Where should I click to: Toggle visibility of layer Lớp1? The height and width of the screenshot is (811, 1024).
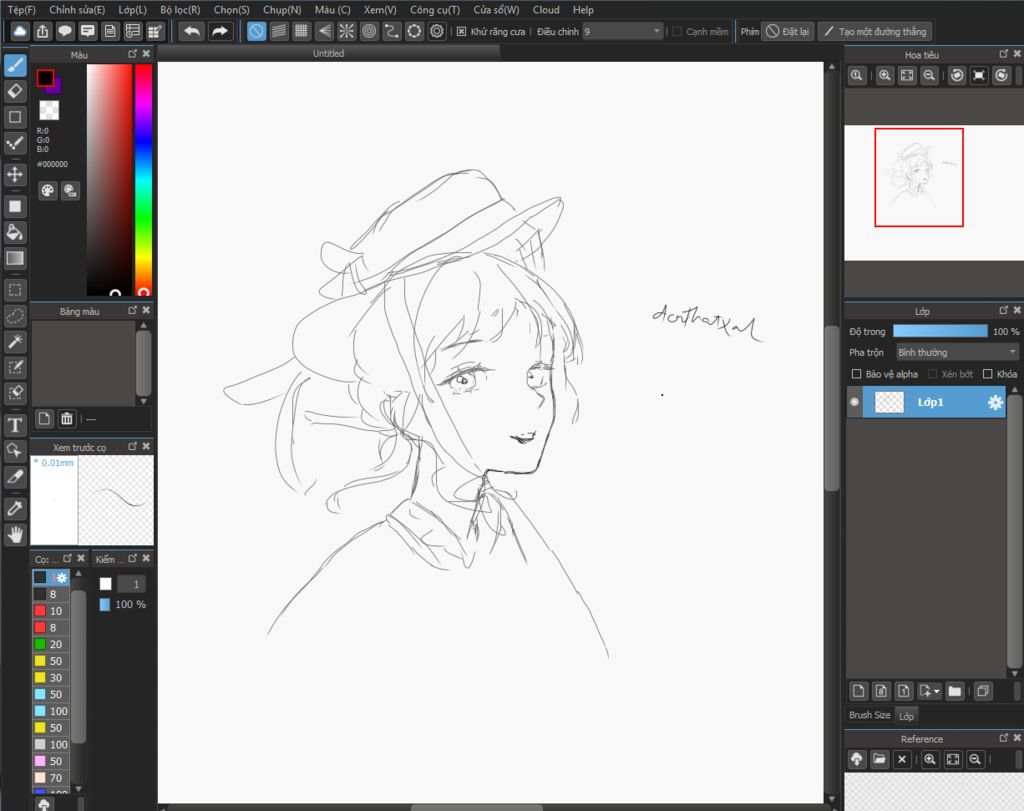pyautogui.click(x=854, y=402)
